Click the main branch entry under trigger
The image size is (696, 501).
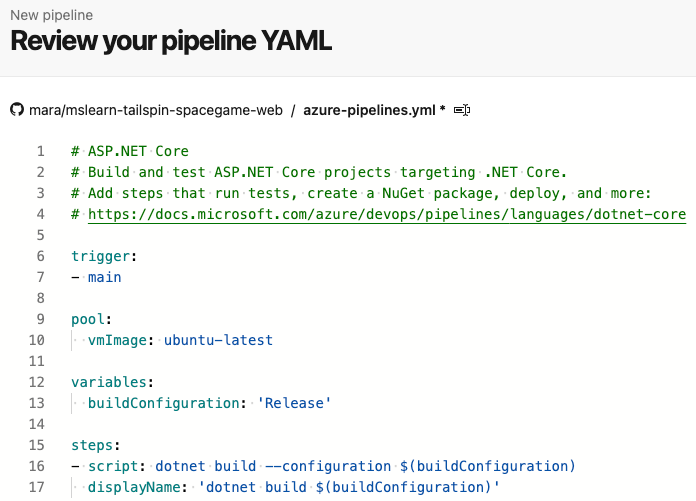click(x=104, y=277)
